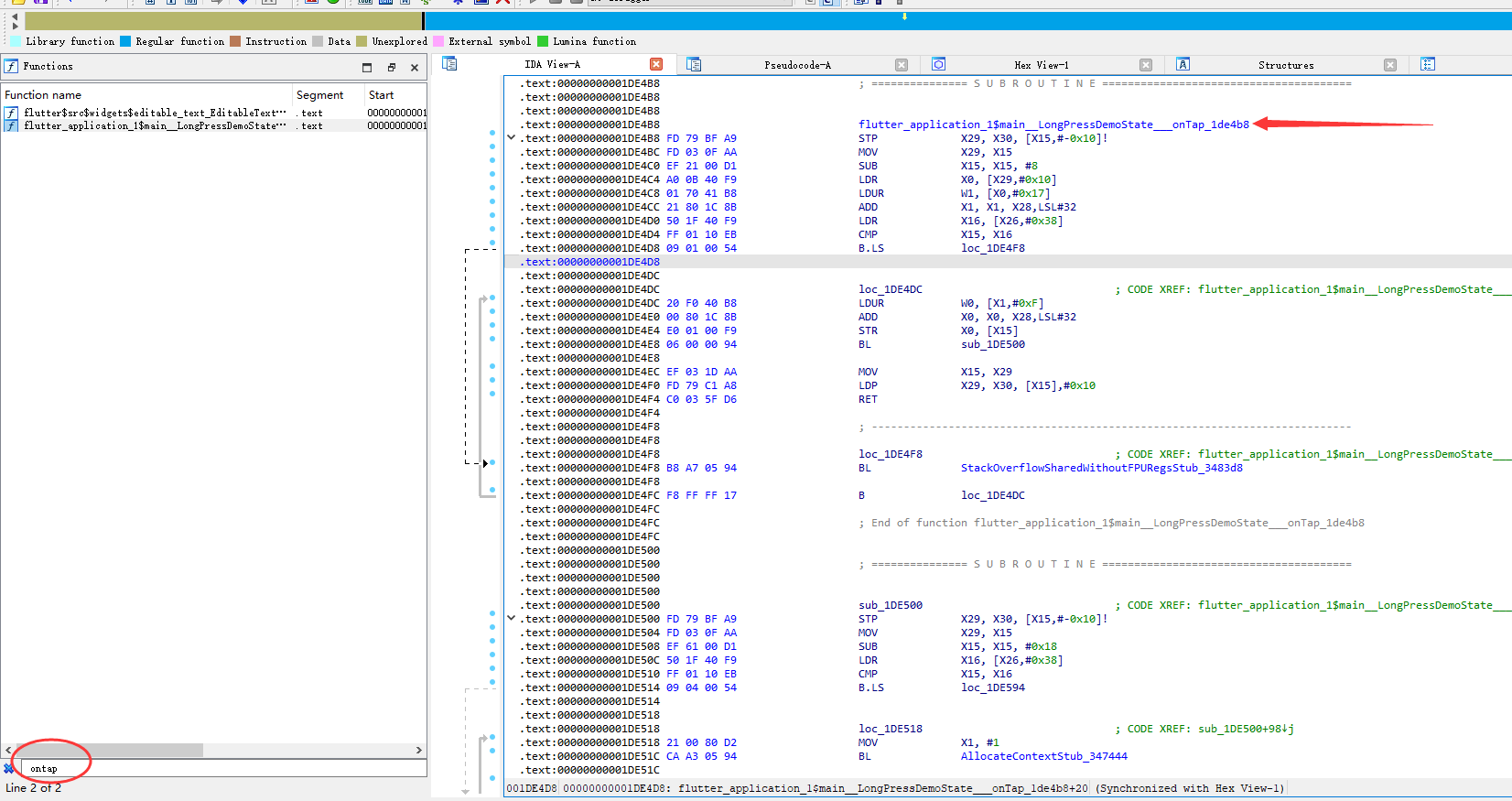Click sub_1DE500 operand on the BL line
The height and width of the screenshot is (801, 1512).
(x=992, y=344)
